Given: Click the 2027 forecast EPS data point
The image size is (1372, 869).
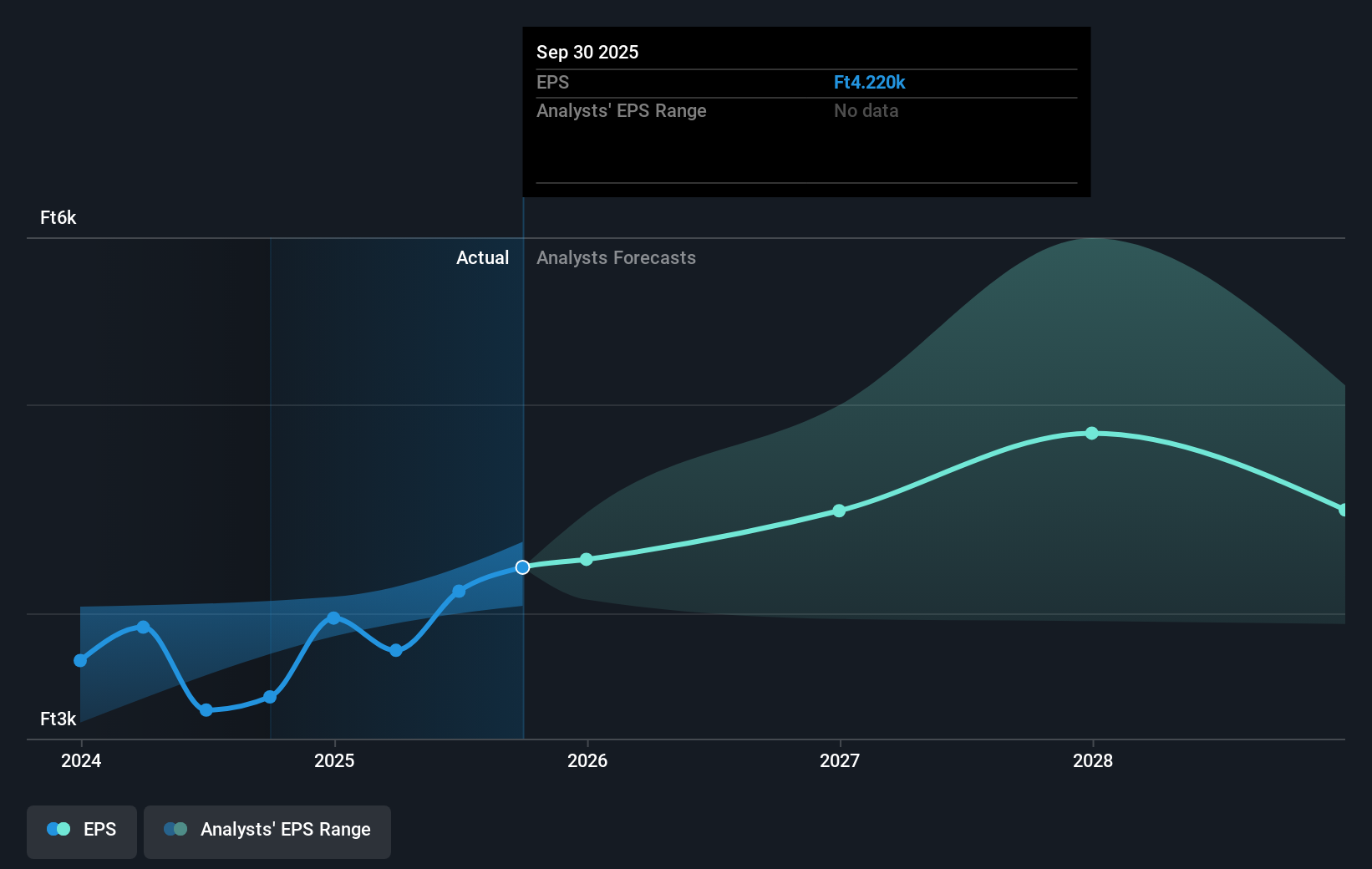Looking at the screenshot, I should click(839, 511).
